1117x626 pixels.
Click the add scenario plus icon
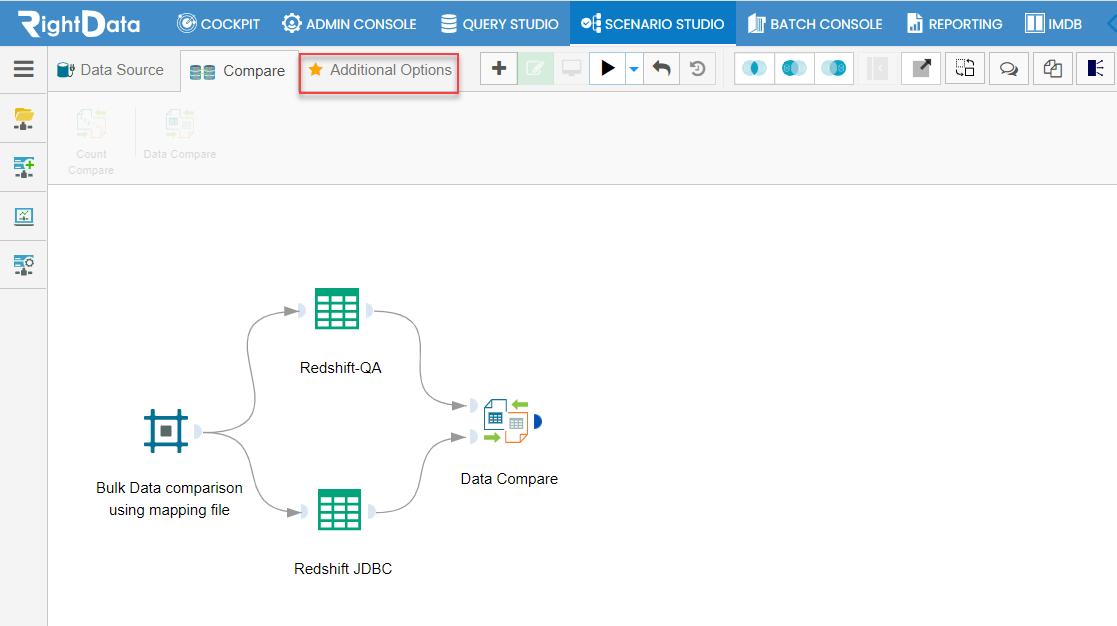pos(498,68)
